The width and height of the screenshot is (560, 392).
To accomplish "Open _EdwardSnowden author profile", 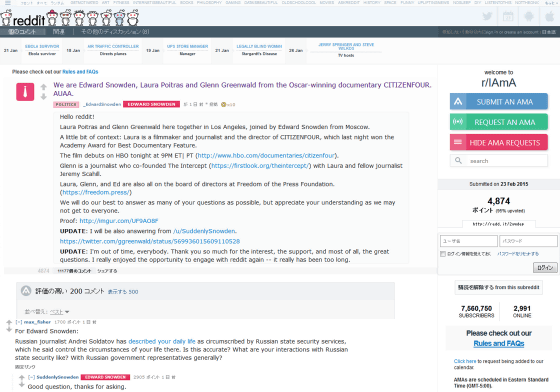I will point(102,105).
